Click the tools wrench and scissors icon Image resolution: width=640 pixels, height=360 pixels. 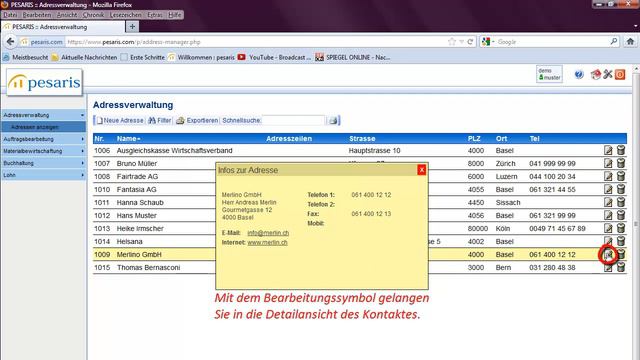[x=608, y=74]
